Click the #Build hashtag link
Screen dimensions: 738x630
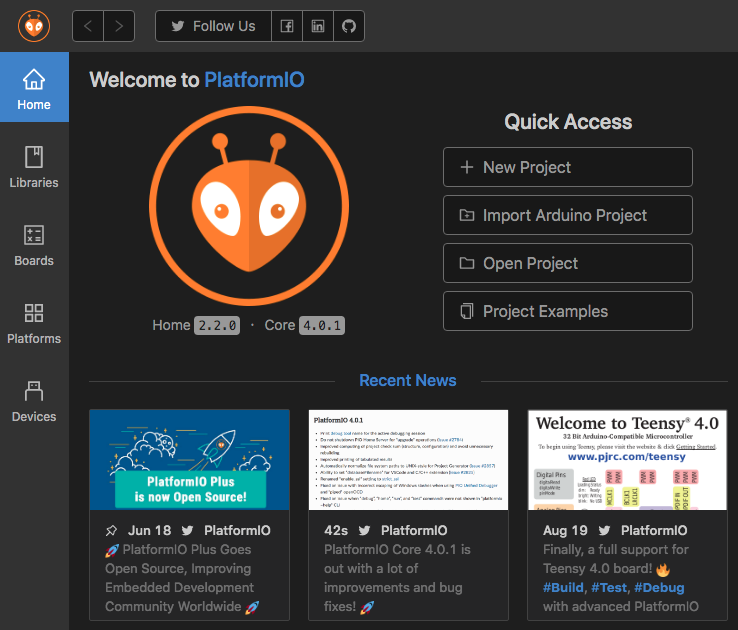tap(563, 587)
